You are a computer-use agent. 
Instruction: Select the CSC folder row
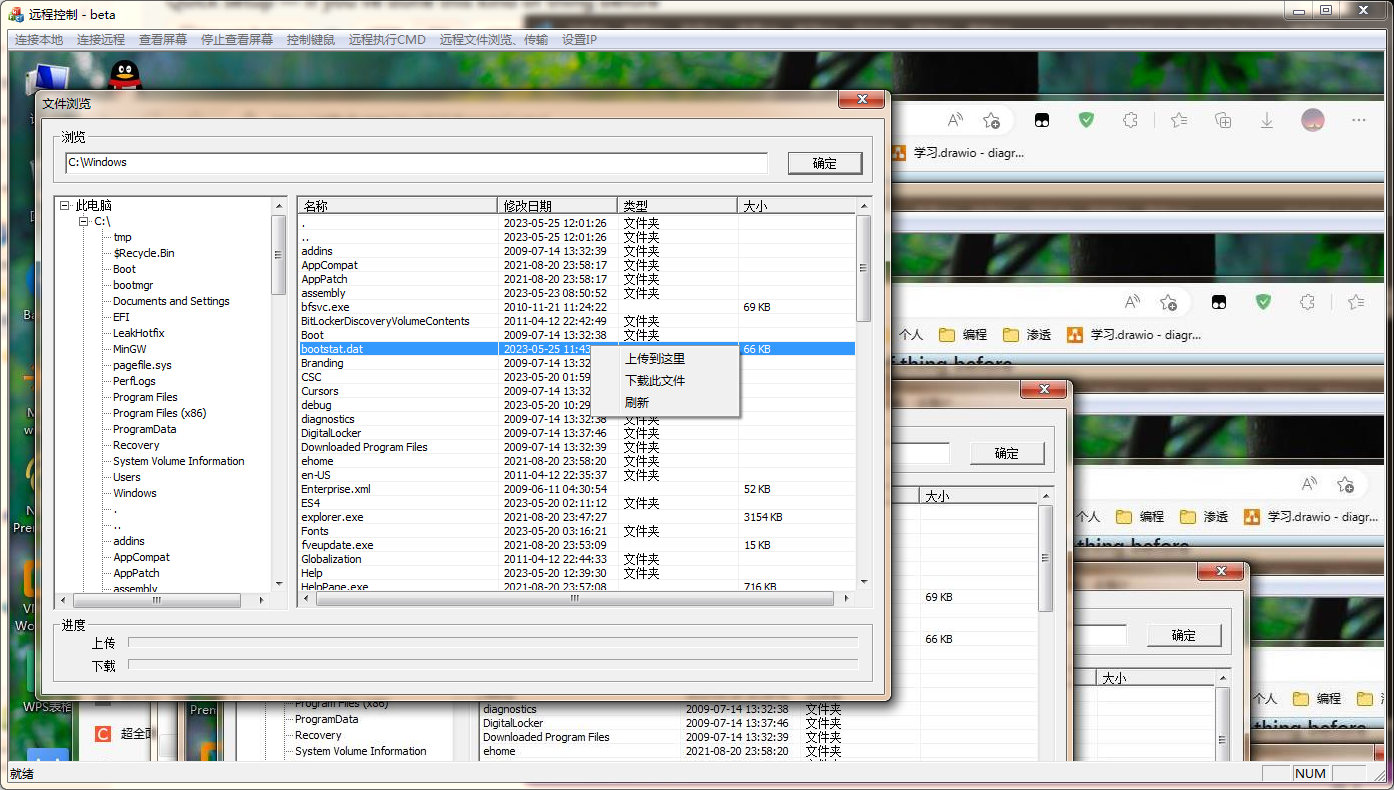click(311, 377)
